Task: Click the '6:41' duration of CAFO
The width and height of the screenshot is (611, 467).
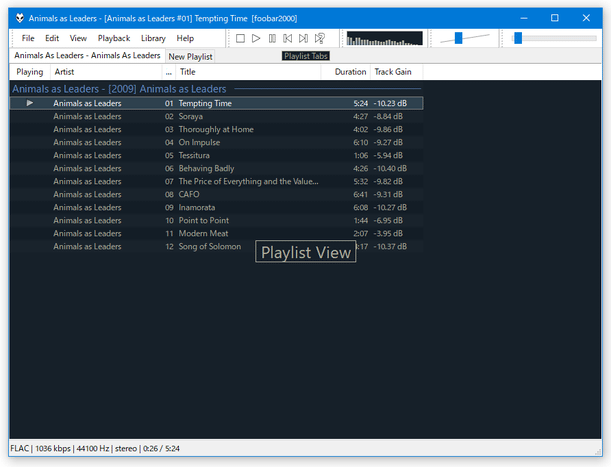Action: (x=360, y=194)
